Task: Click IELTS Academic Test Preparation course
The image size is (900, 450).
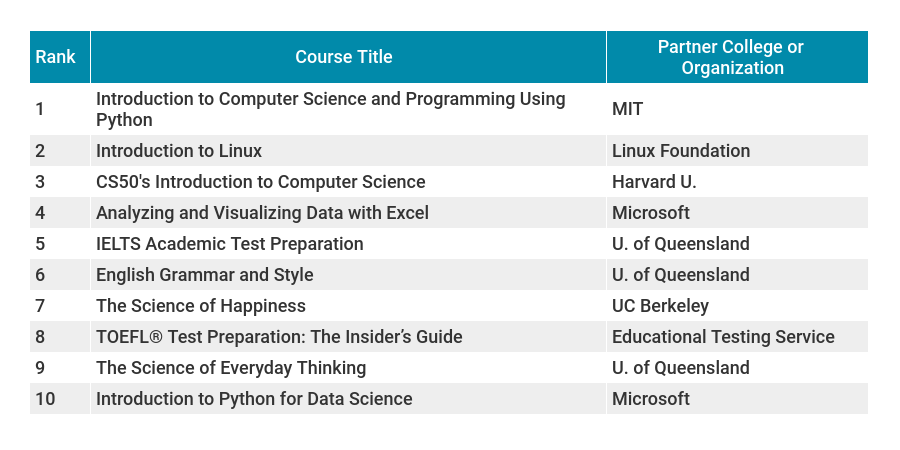Action: coord(229,244)
